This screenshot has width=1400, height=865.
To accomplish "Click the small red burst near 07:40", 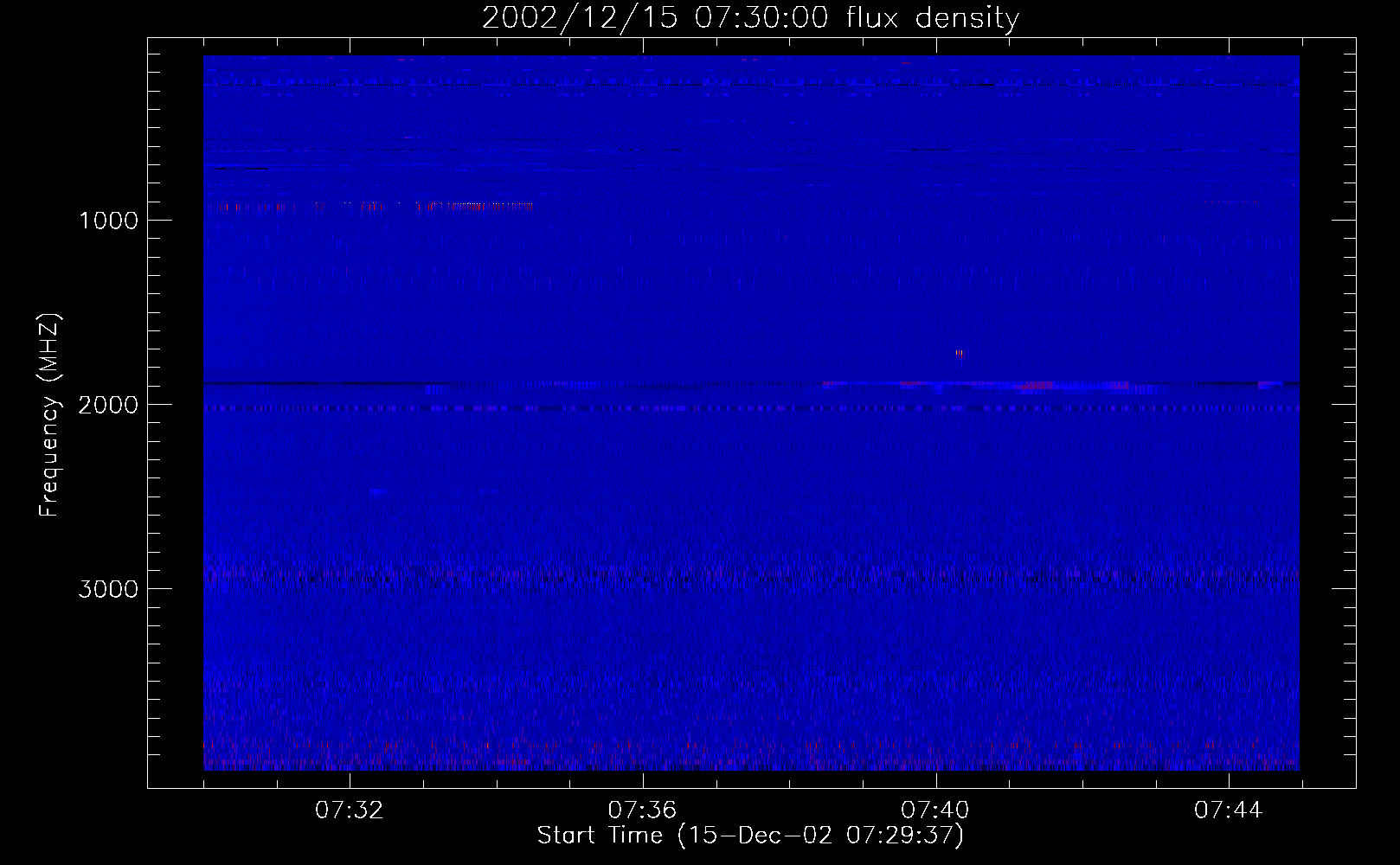I will point(959,353).
